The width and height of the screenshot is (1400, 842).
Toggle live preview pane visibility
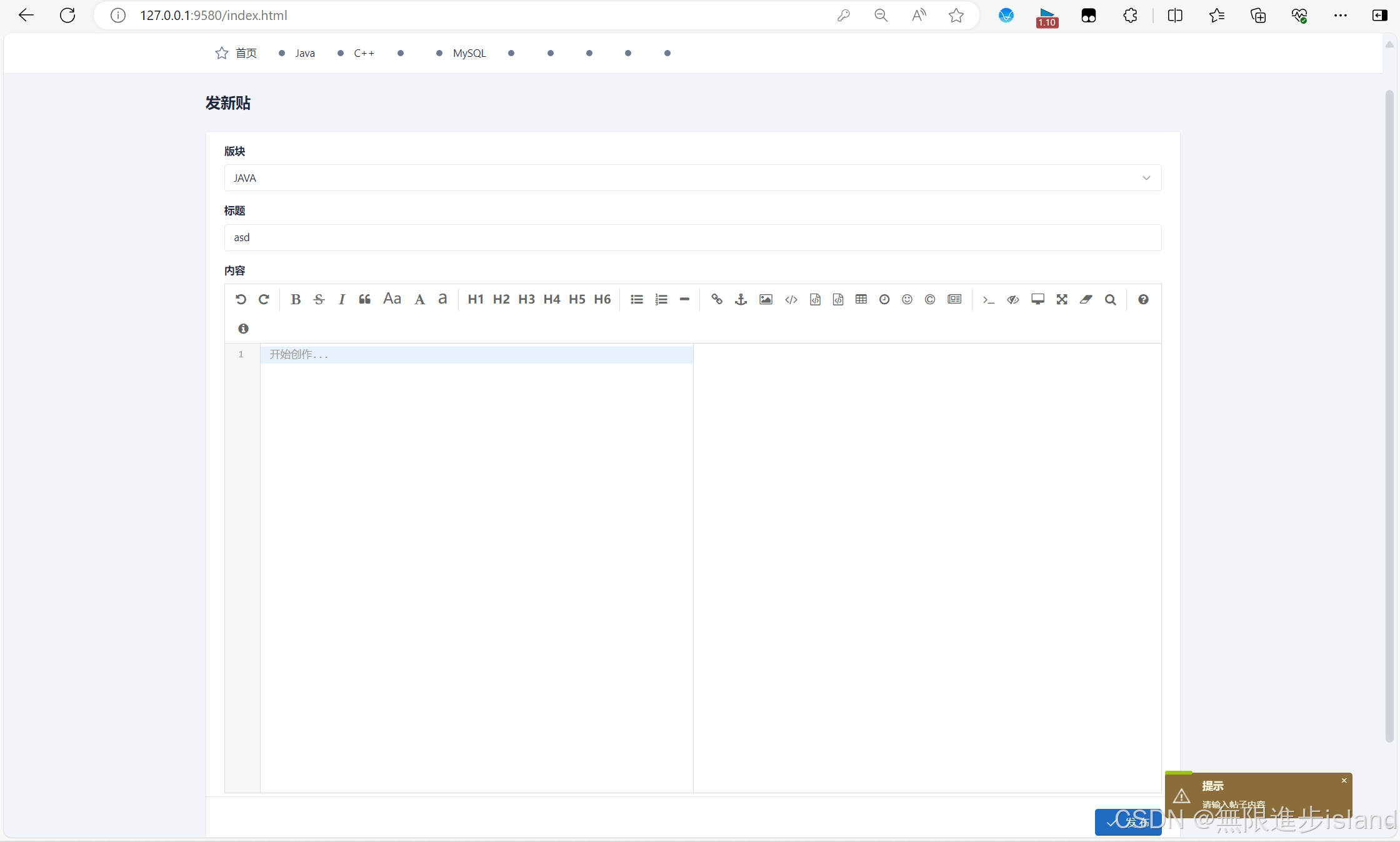1013,300
